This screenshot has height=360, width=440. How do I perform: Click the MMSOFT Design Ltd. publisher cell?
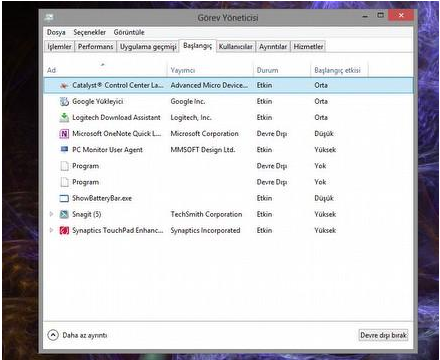[x=203, y=150]
